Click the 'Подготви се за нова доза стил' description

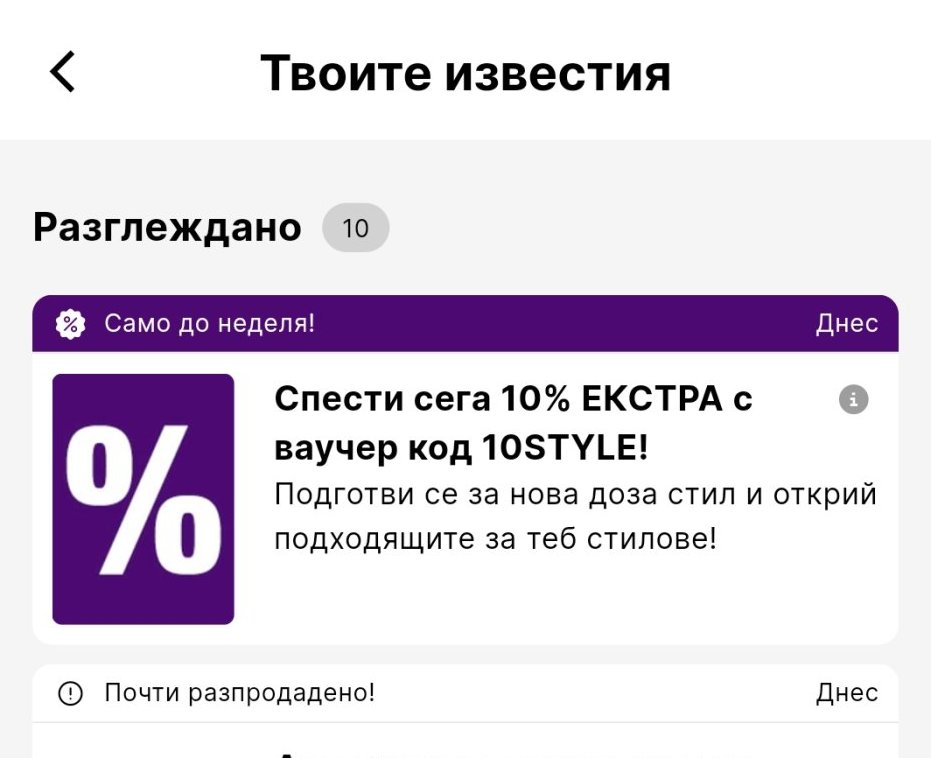point(575,494)
